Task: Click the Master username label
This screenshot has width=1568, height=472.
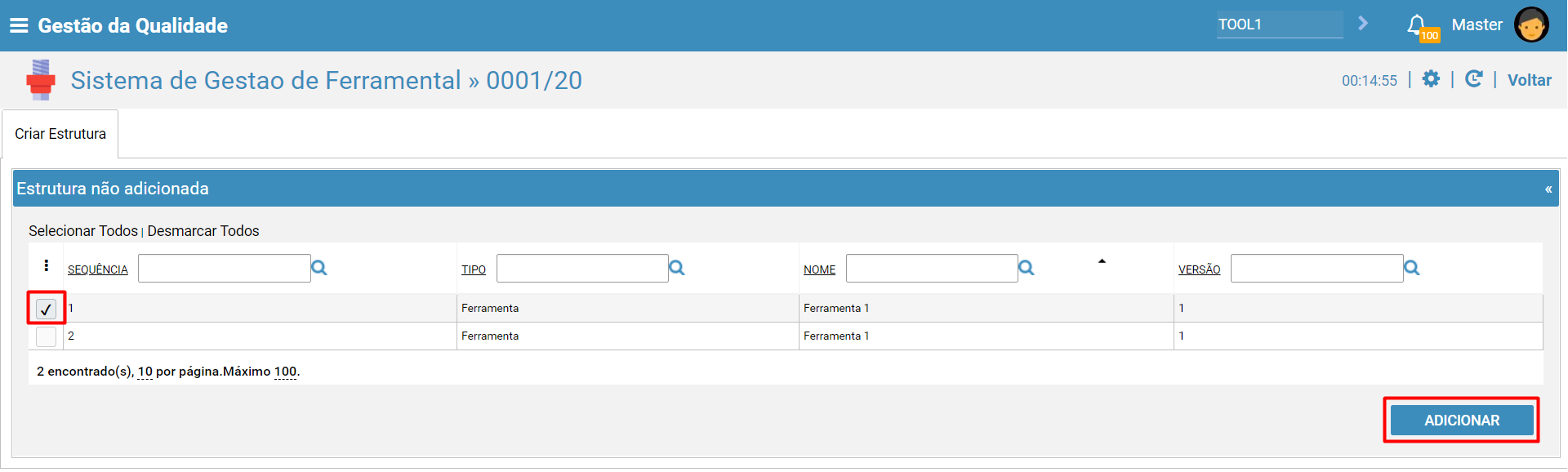Action: tap(1477, 25)
